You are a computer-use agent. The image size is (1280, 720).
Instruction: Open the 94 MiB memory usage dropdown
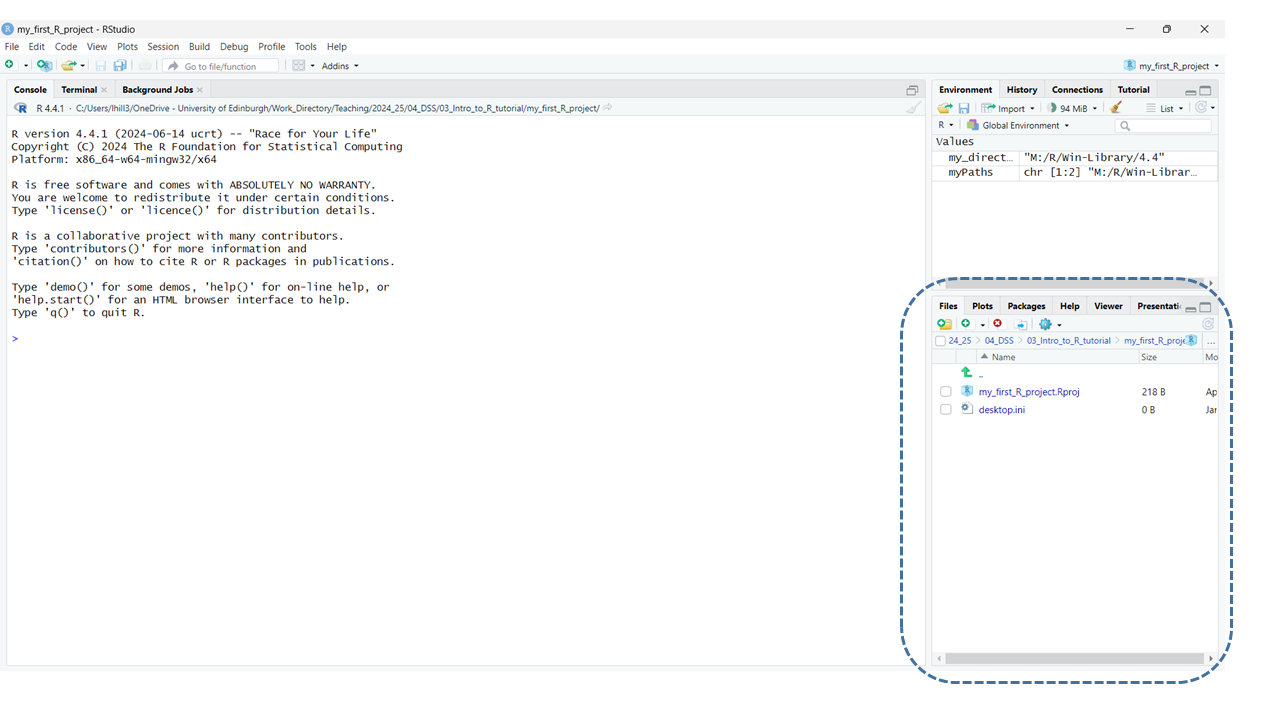point(1073,108)
